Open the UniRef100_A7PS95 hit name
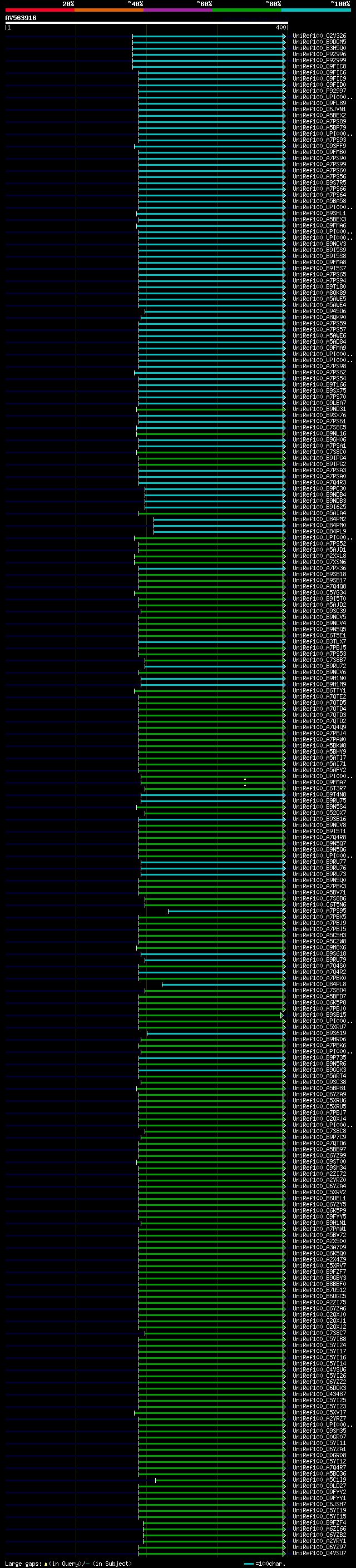Screen dimensions: 356x1568 click(319, 911)
